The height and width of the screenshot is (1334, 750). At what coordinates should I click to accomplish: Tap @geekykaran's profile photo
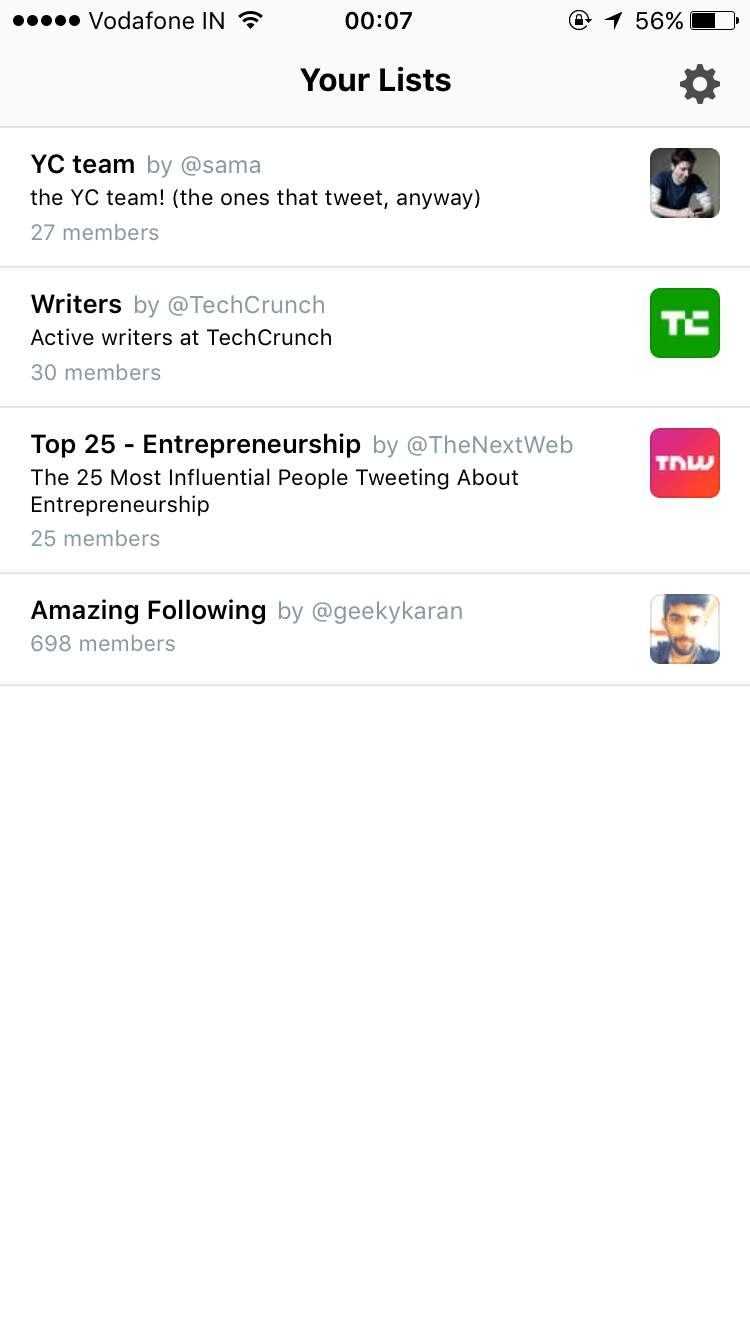685,629
